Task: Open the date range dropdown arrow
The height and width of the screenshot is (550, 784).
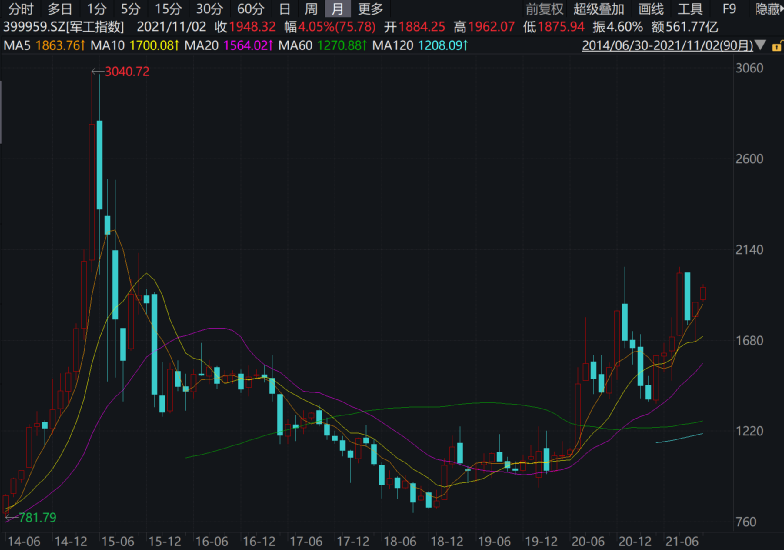Action: click(x=762, y=46)
